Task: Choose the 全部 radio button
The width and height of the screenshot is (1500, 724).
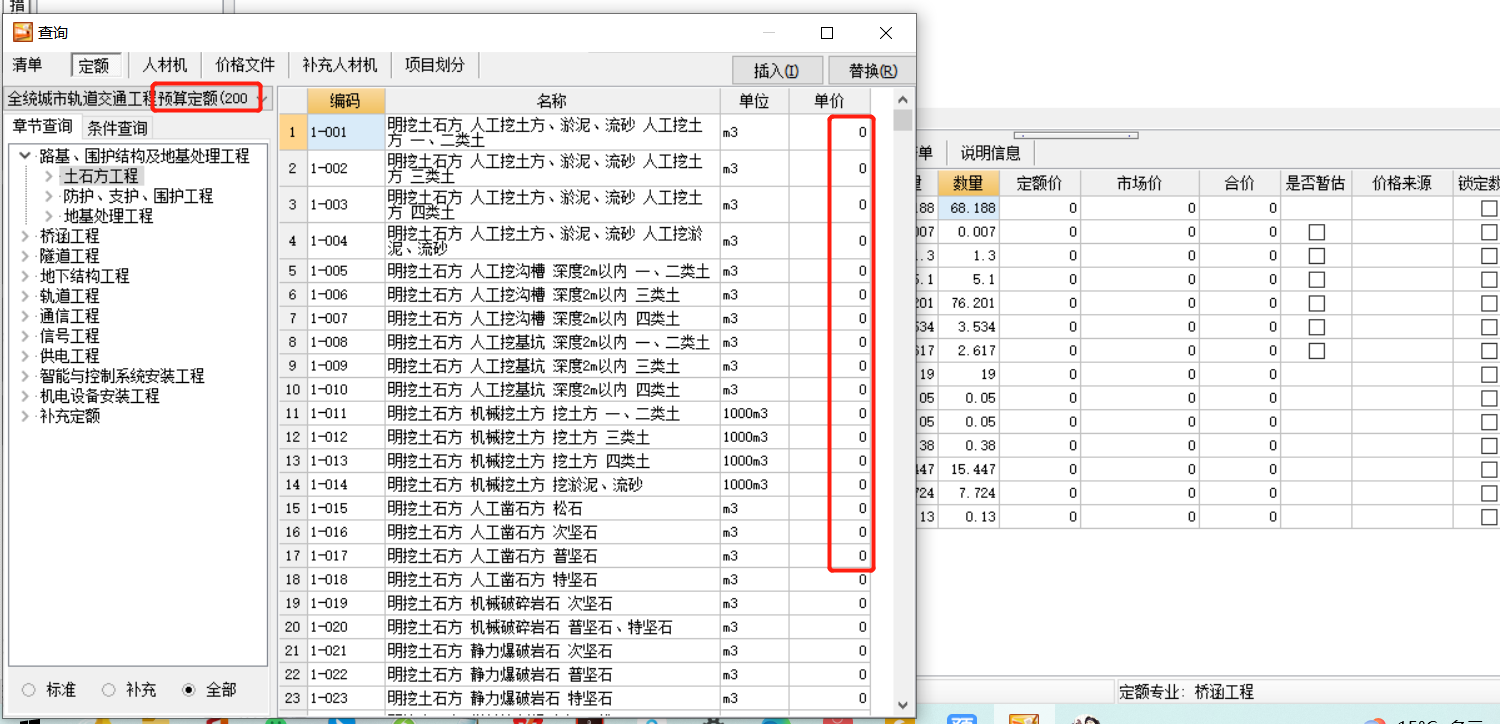Action: (x=188, y=690)
